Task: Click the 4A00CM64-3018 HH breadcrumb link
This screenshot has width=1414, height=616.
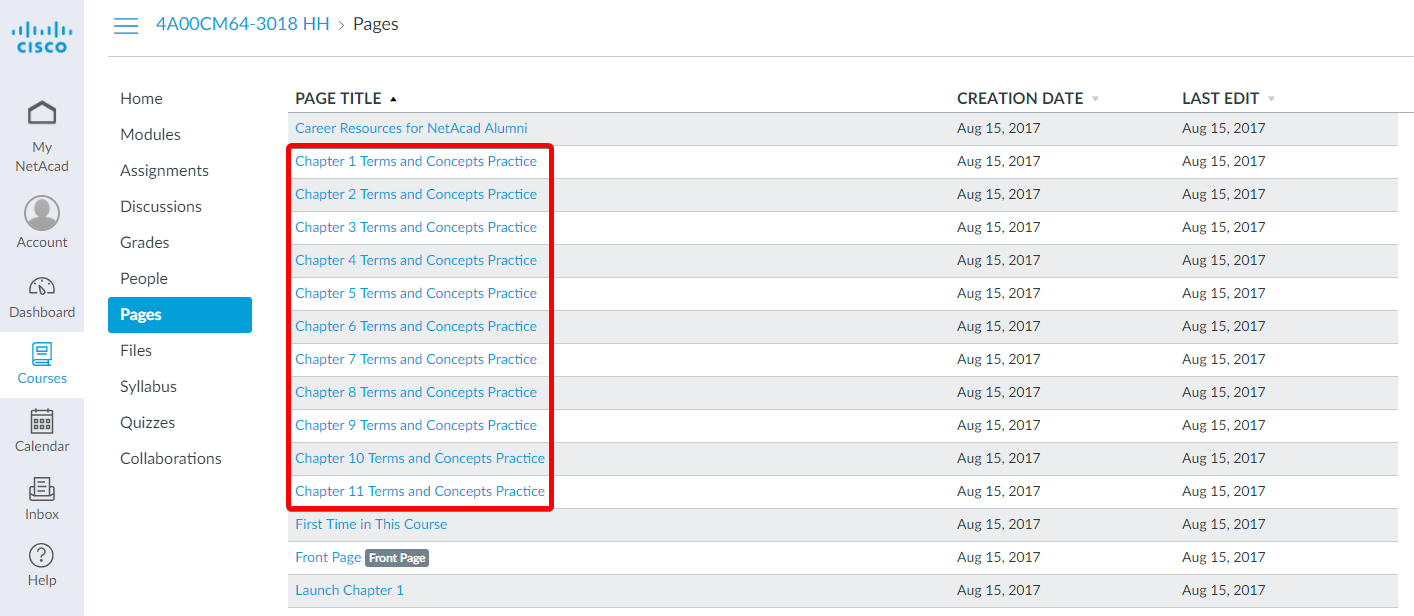Action: click(x=242, y=24)
